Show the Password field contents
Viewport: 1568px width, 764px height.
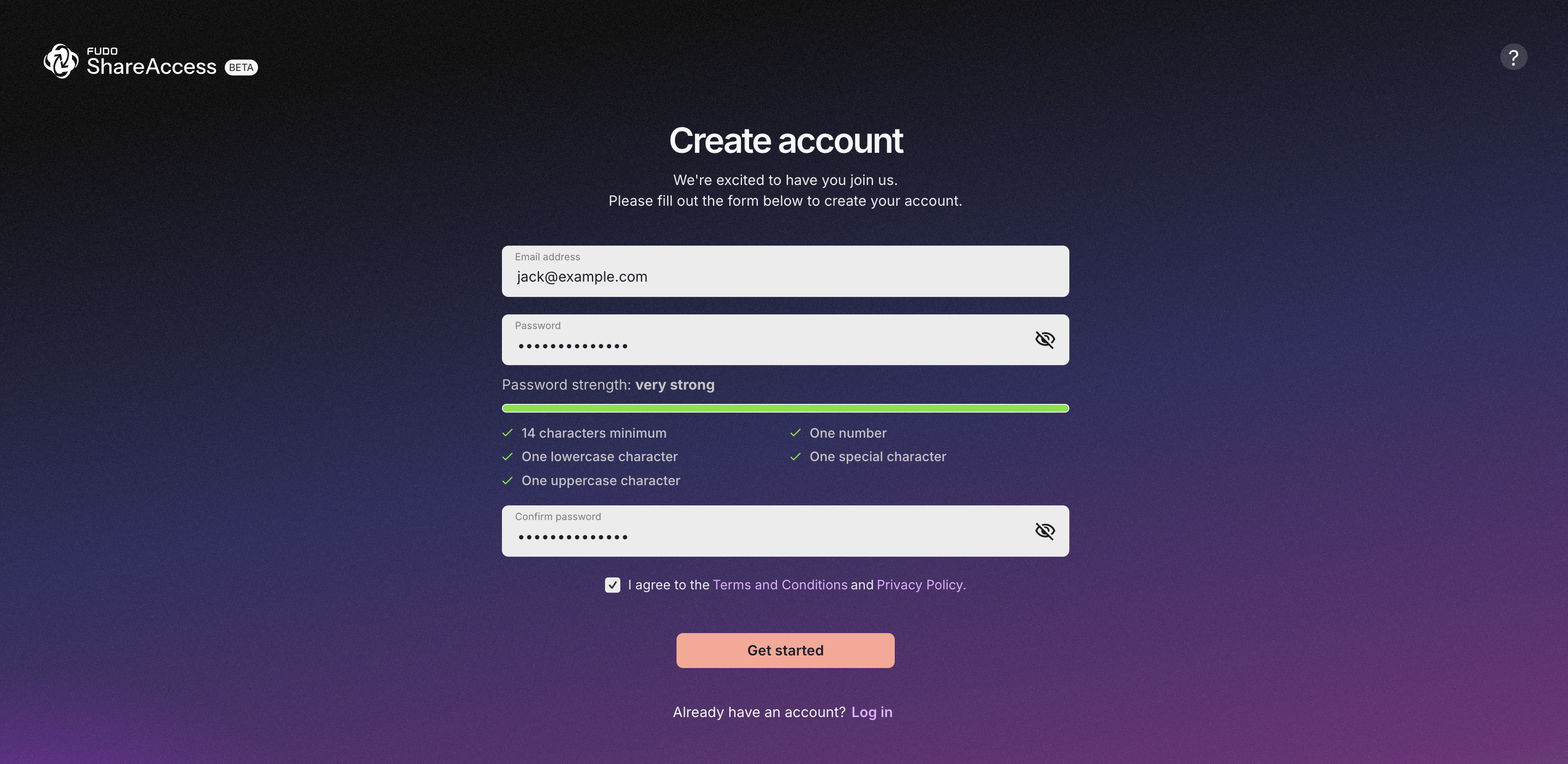[x=1045, y=339]
